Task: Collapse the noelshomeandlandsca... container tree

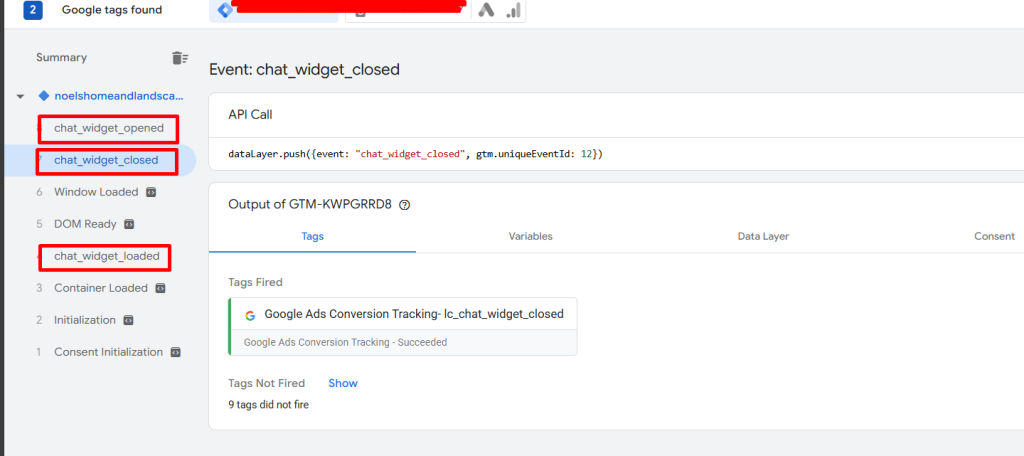Action: point(21,96)
